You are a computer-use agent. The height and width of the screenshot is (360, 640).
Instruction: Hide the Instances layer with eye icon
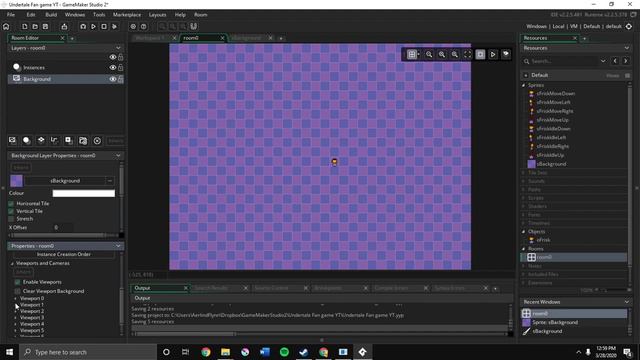click(x=113, y=68)
